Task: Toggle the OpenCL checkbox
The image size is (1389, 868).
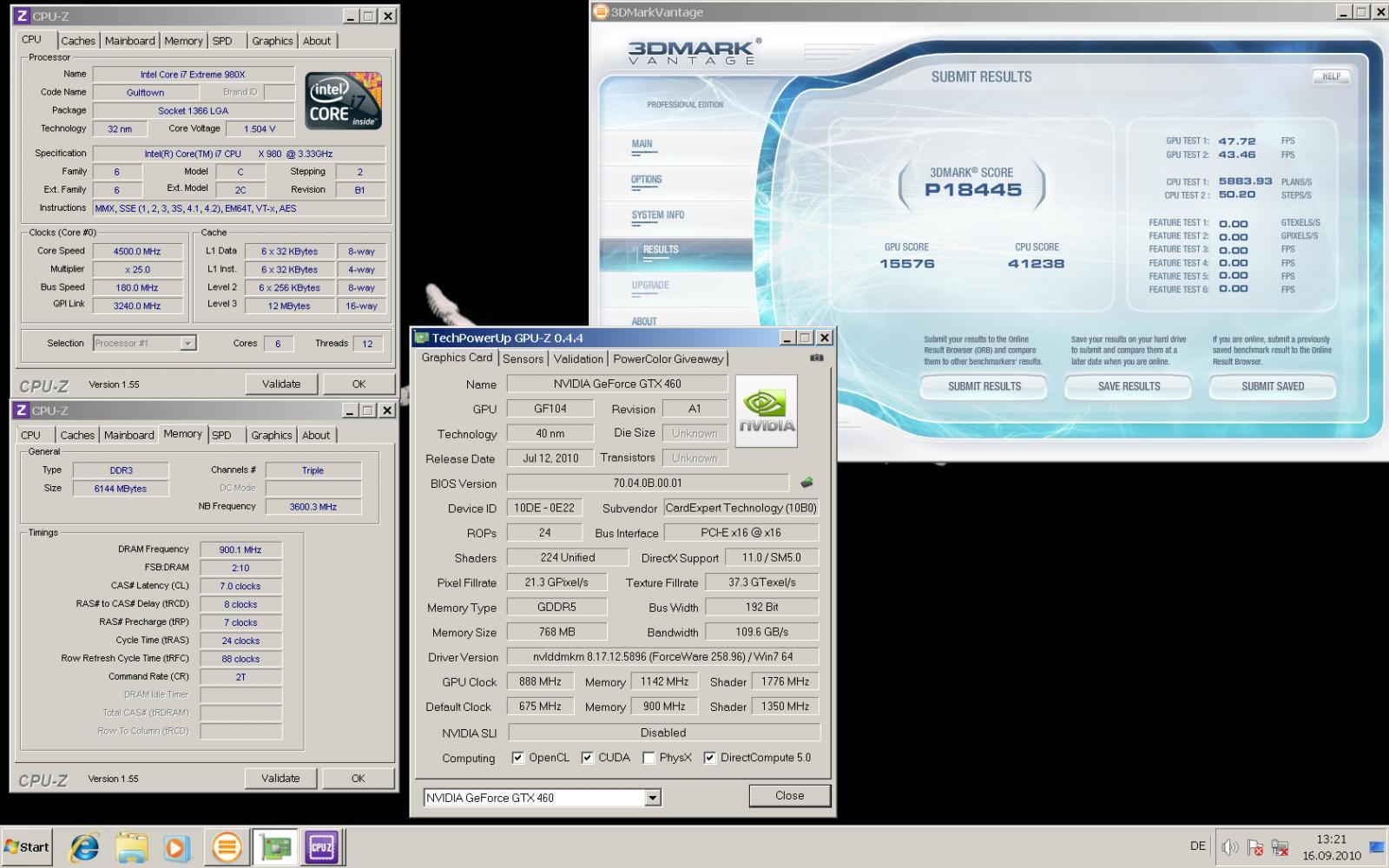Action: click(x=518, y=758)
